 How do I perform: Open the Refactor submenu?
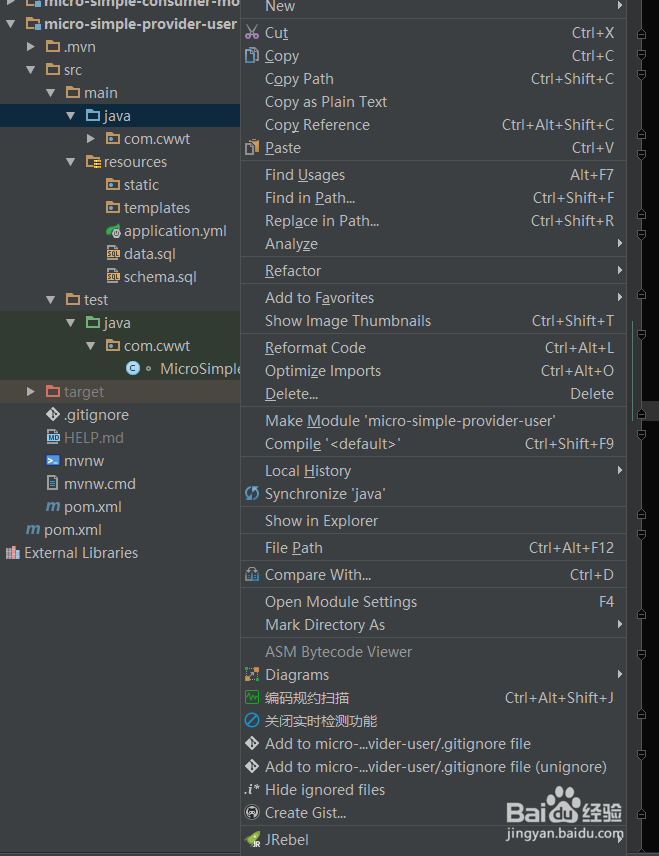pos(293,271)
